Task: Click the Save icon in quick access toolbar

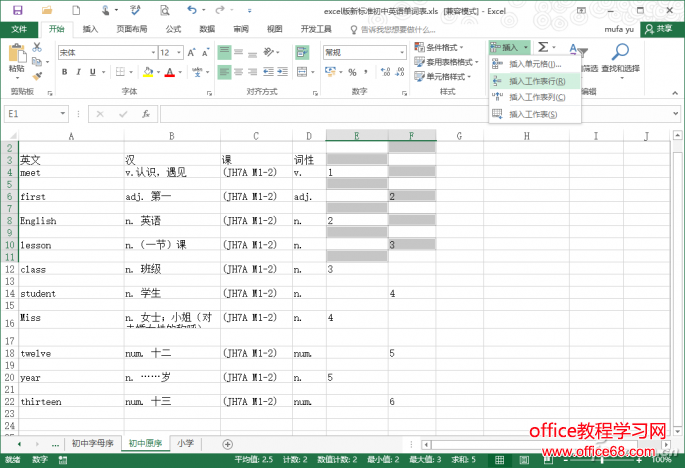Action: [17, 10]
